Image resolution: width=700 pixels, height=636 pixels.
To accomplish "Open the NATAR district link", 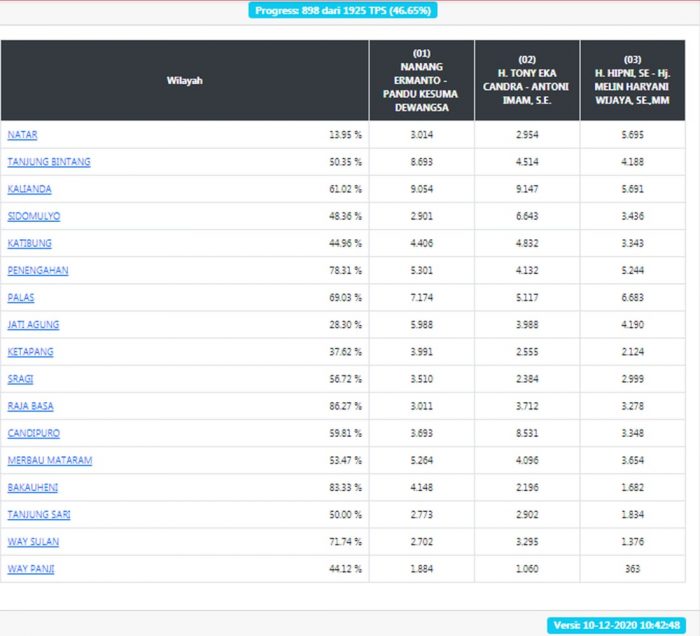I will [x=22, y=135].
